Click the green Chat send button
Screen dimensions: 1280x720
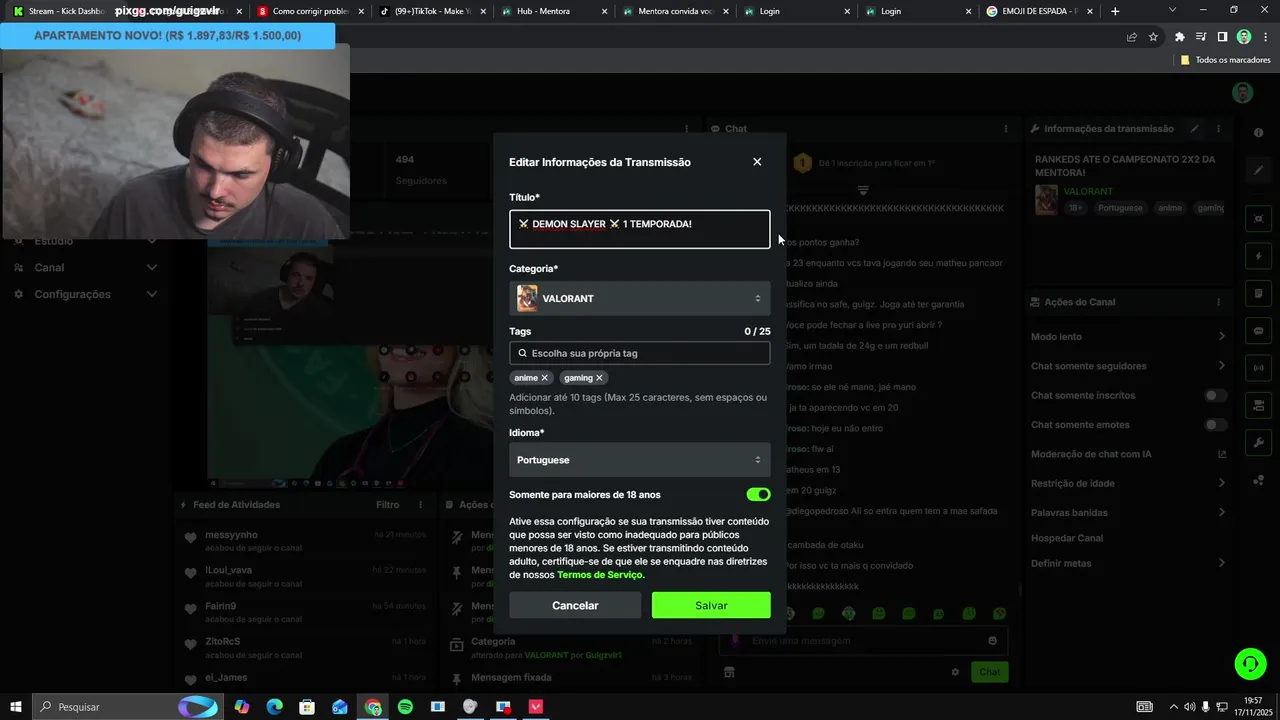[989, 672]
